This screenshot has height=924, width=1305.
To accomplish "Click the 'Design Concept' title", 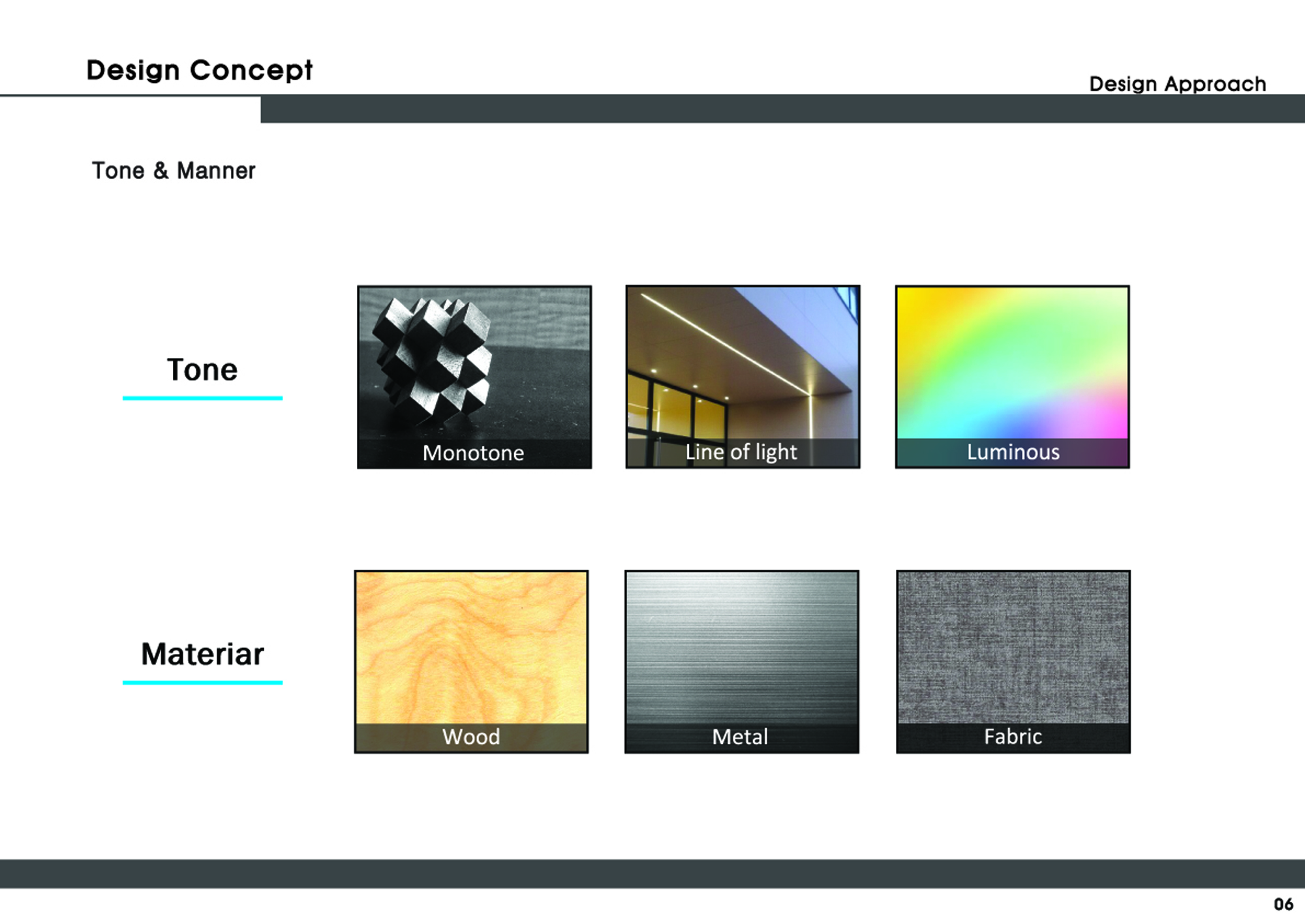I will point(199,70).
